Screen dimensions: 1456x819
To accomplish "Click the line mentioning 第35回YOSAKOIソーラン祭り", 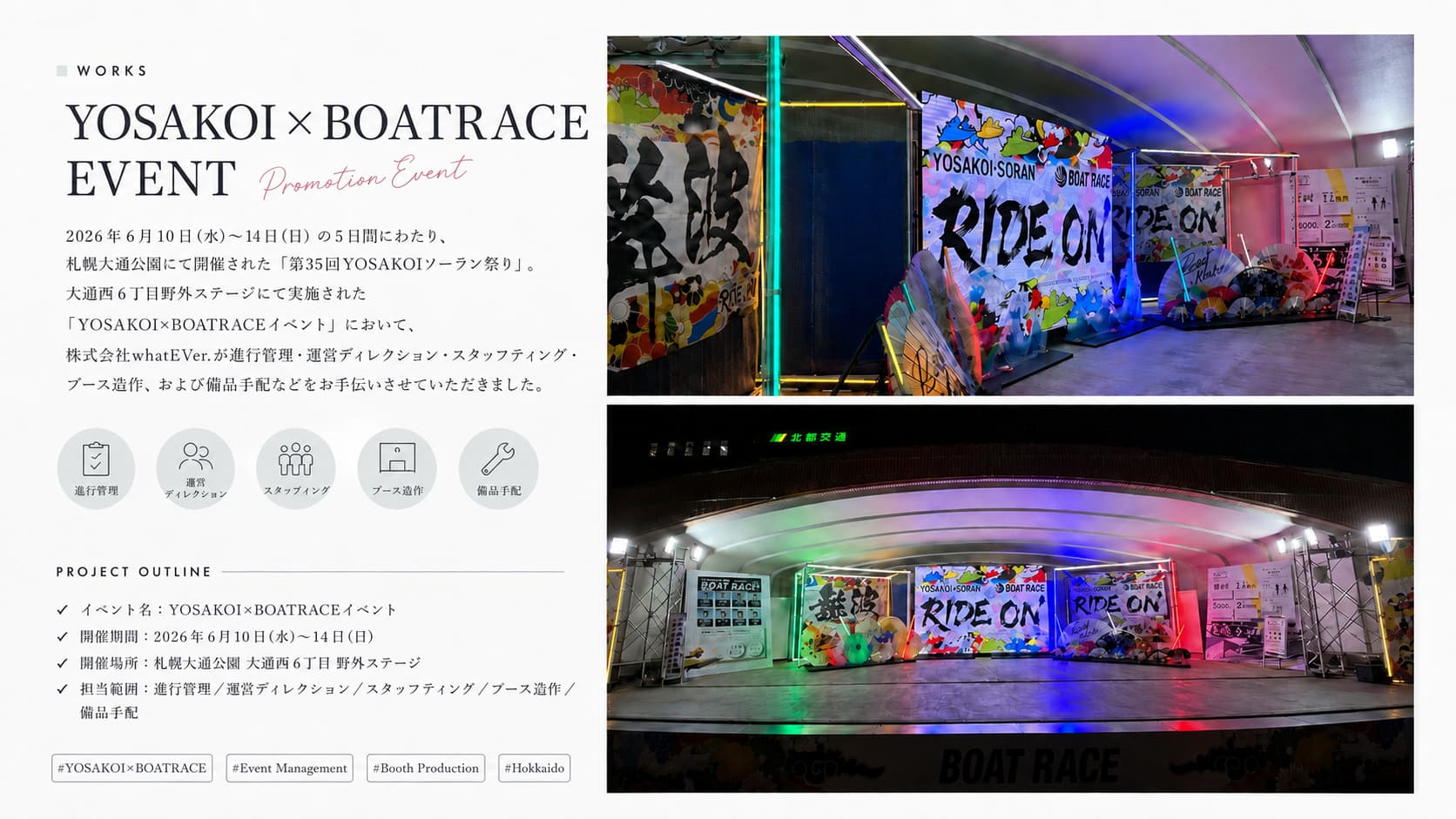I will point(304,264).
